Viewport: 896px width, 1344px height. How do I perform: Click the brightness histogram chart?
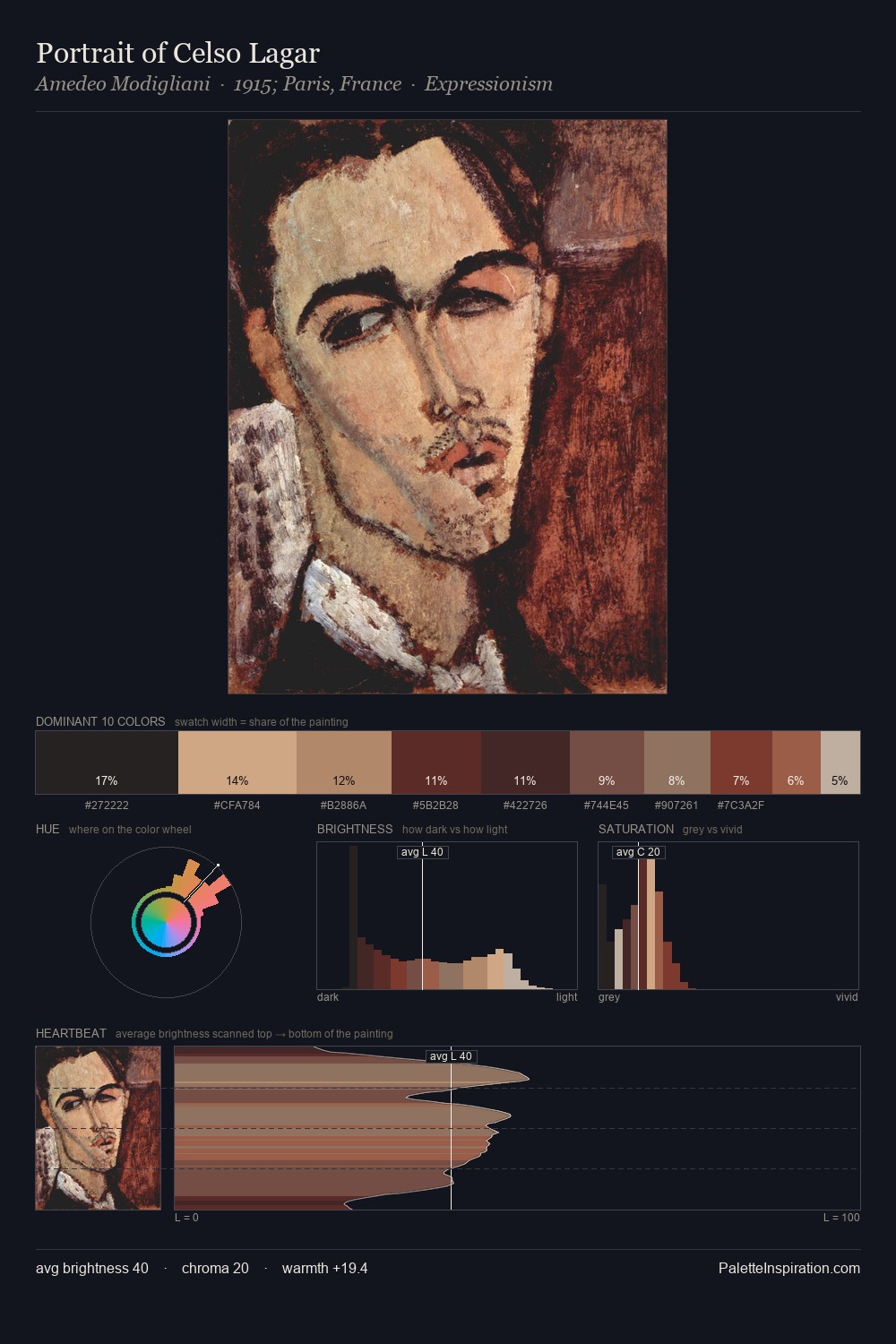(447, 916)
